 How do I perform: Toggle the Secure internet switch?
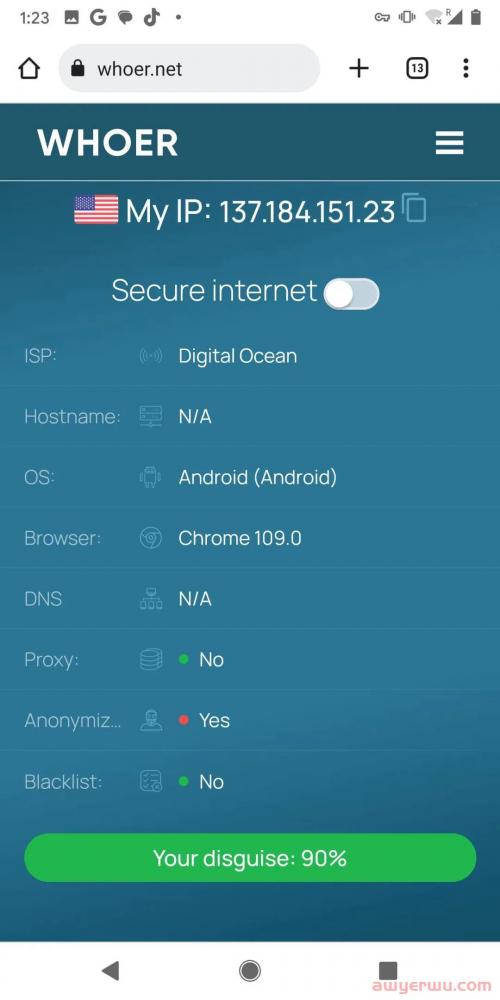pos(351,293)
